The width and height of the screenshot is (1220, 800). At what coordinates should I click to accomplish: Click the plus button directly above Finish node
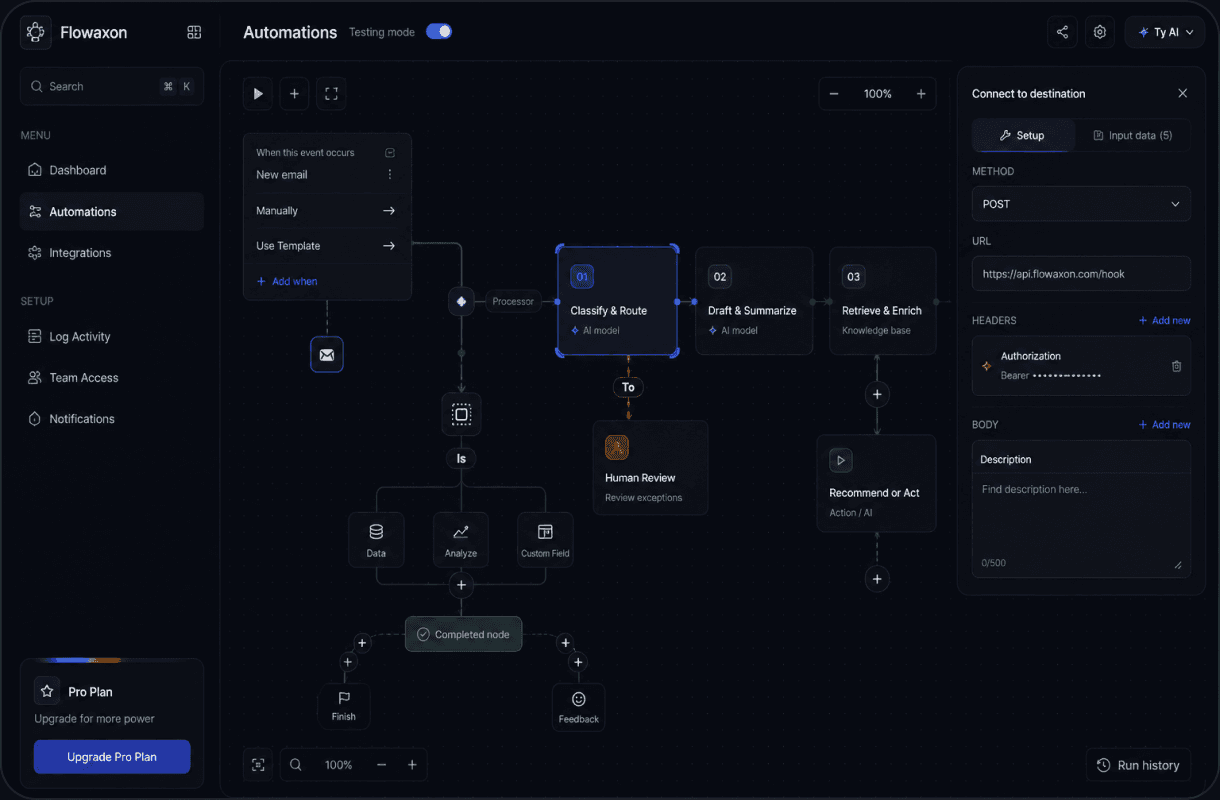tap(348, 662)
